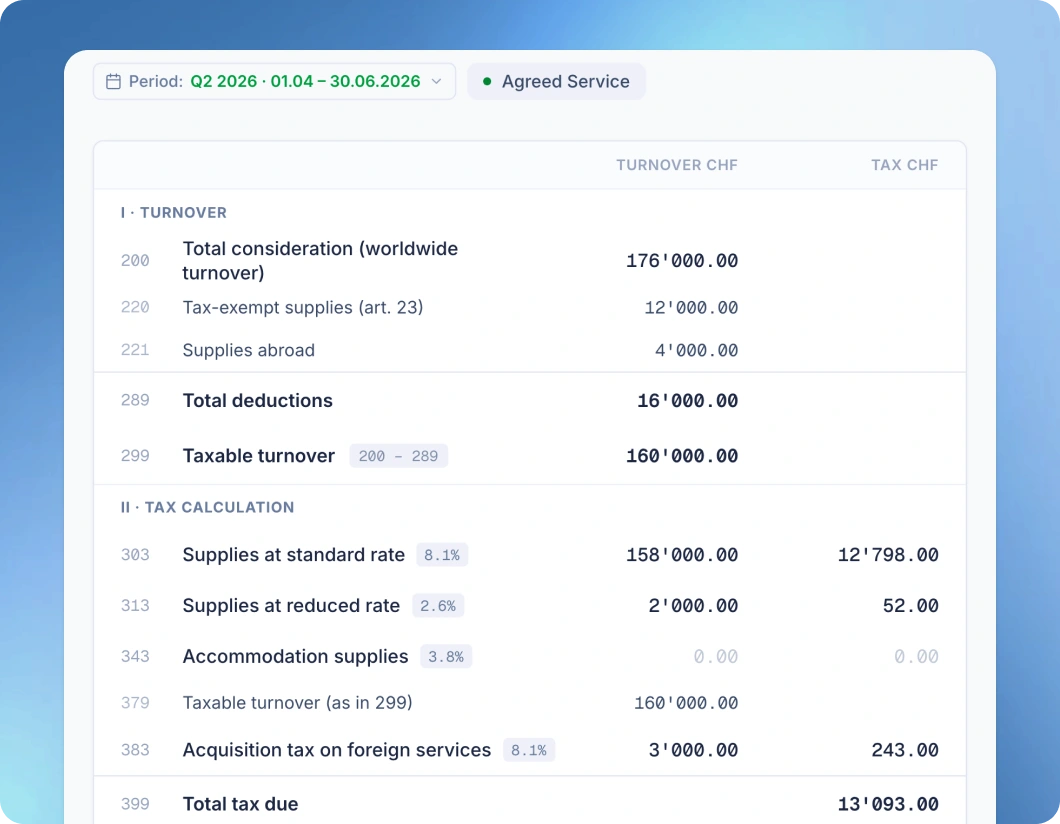Open the Period Q2 2026 dropdown
This screenshot has width=1060, height=824.
click(274, 82)
